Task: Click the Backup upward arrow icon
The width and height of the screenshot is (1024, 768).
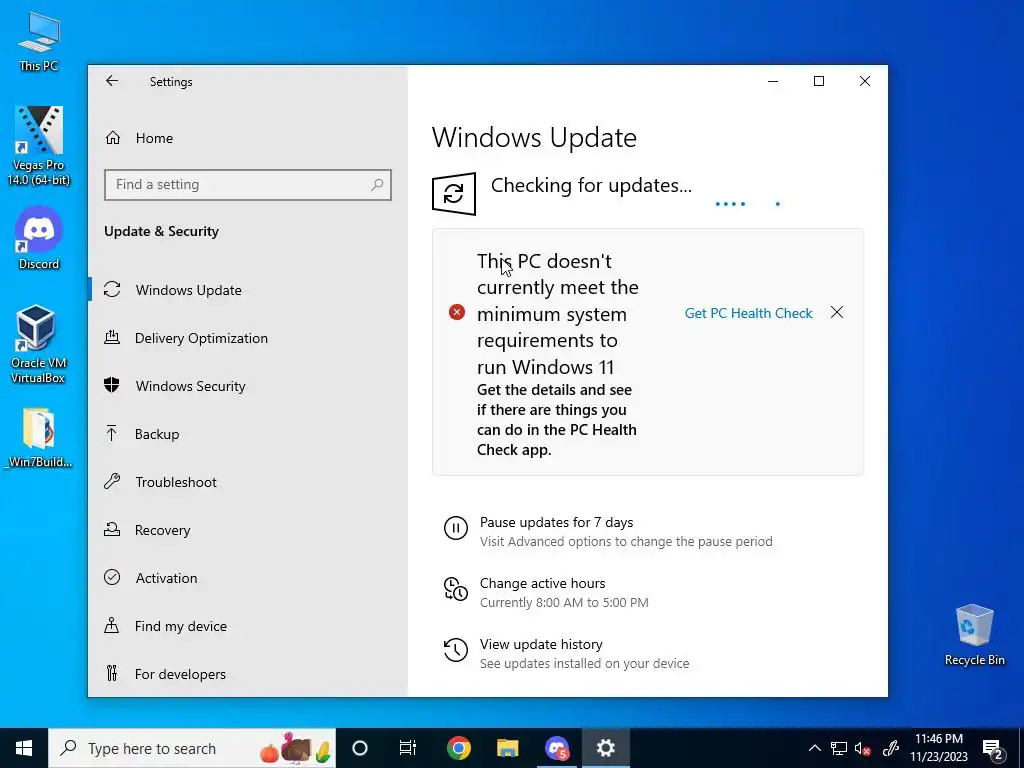Action: [x=112, y=433]
